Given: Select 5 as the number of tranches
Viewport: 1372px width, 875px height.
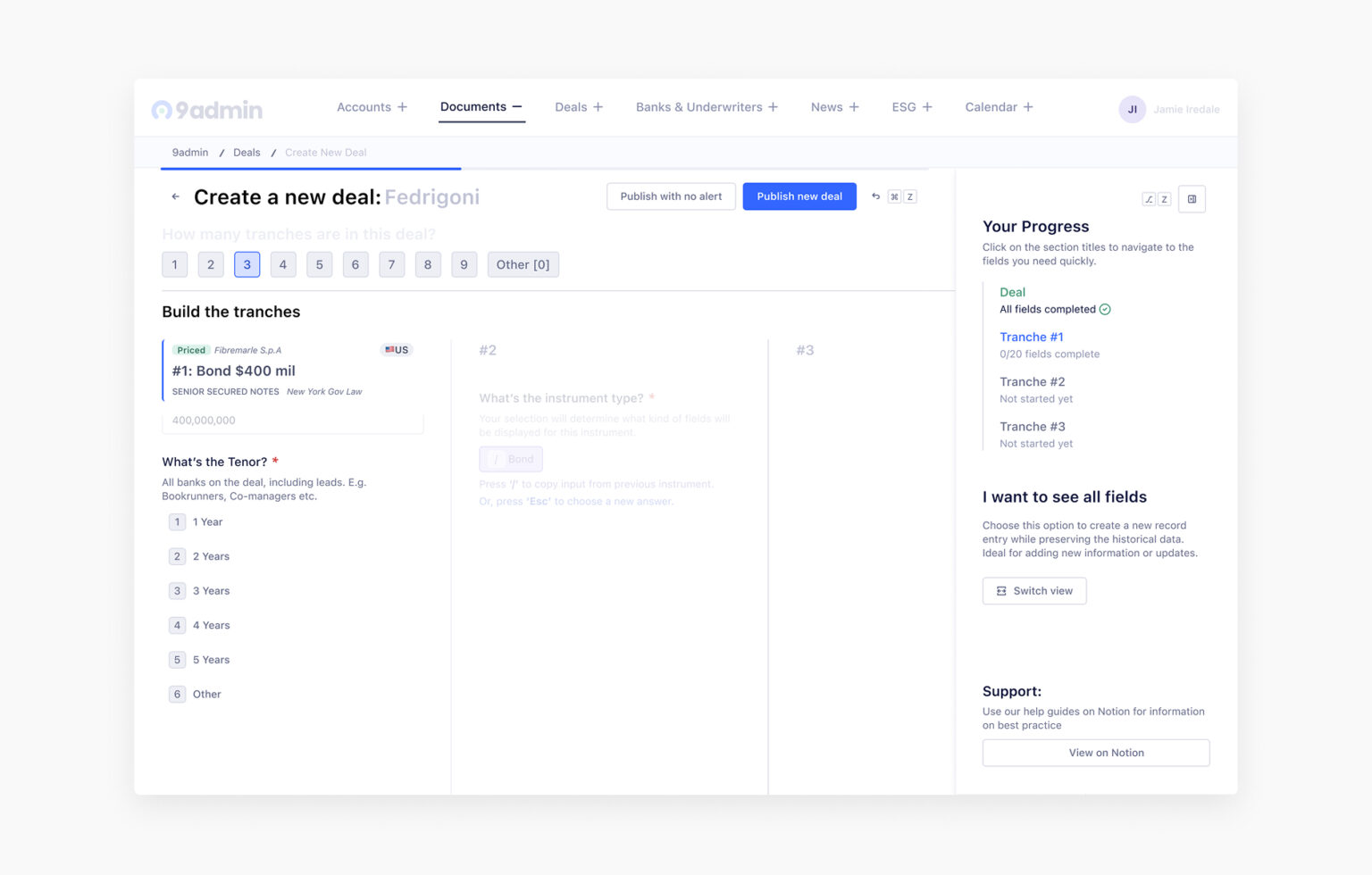Looking at the screenshot, I should pos(319,264).
